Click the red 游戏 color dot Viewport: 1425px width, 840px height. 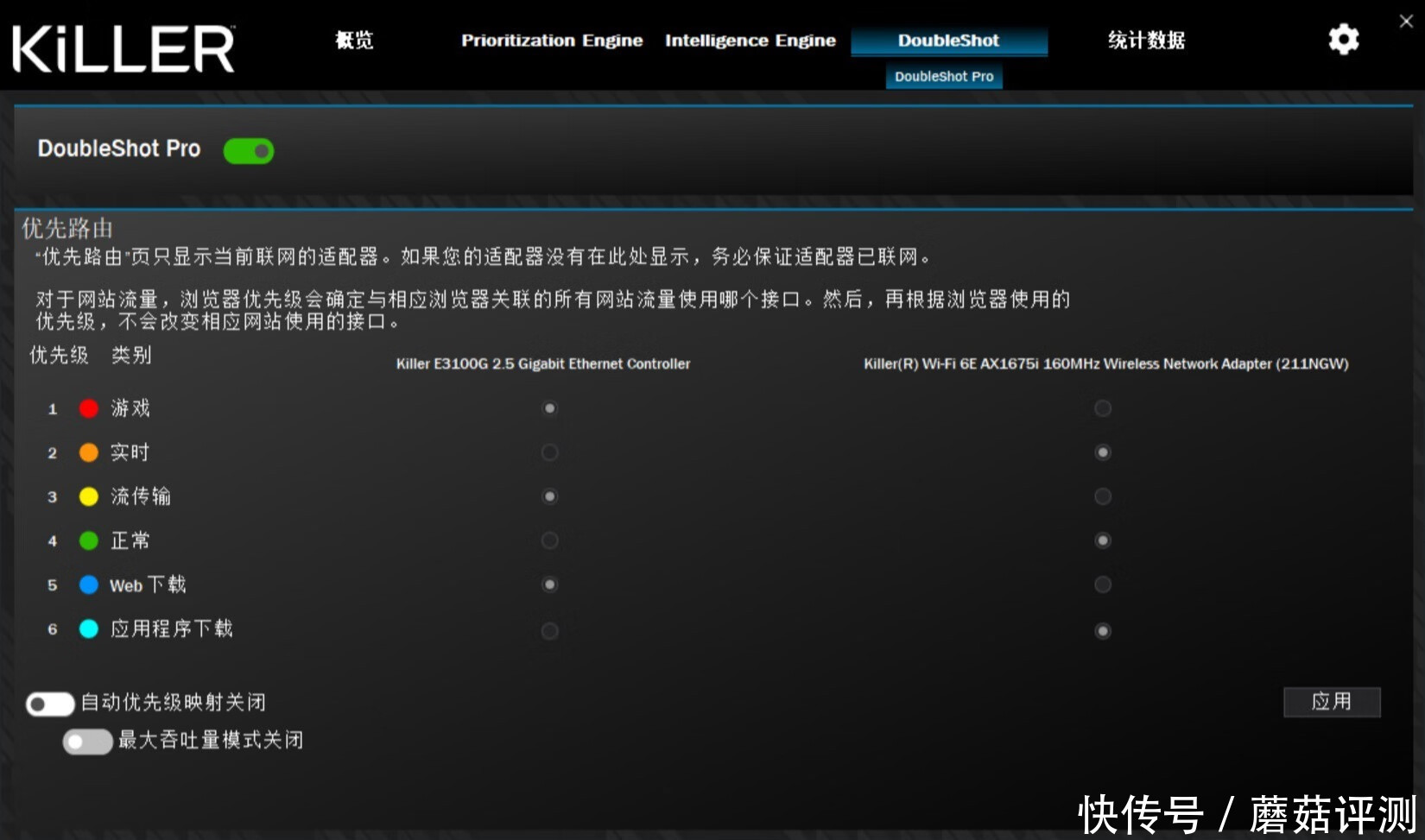click(x=88, y=408)
